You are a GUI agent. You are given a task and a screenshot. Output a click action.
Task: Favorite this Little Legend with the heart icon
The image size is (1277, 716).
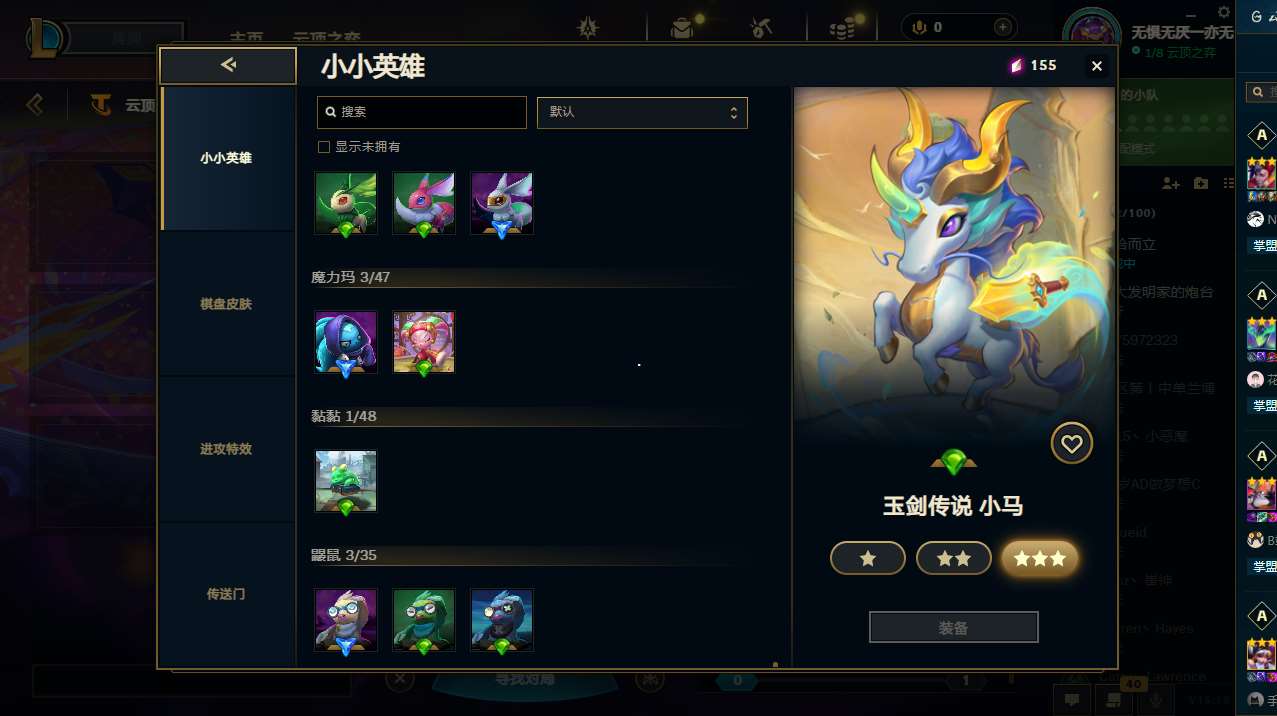pyautogui.click(x=1071, y=443)
